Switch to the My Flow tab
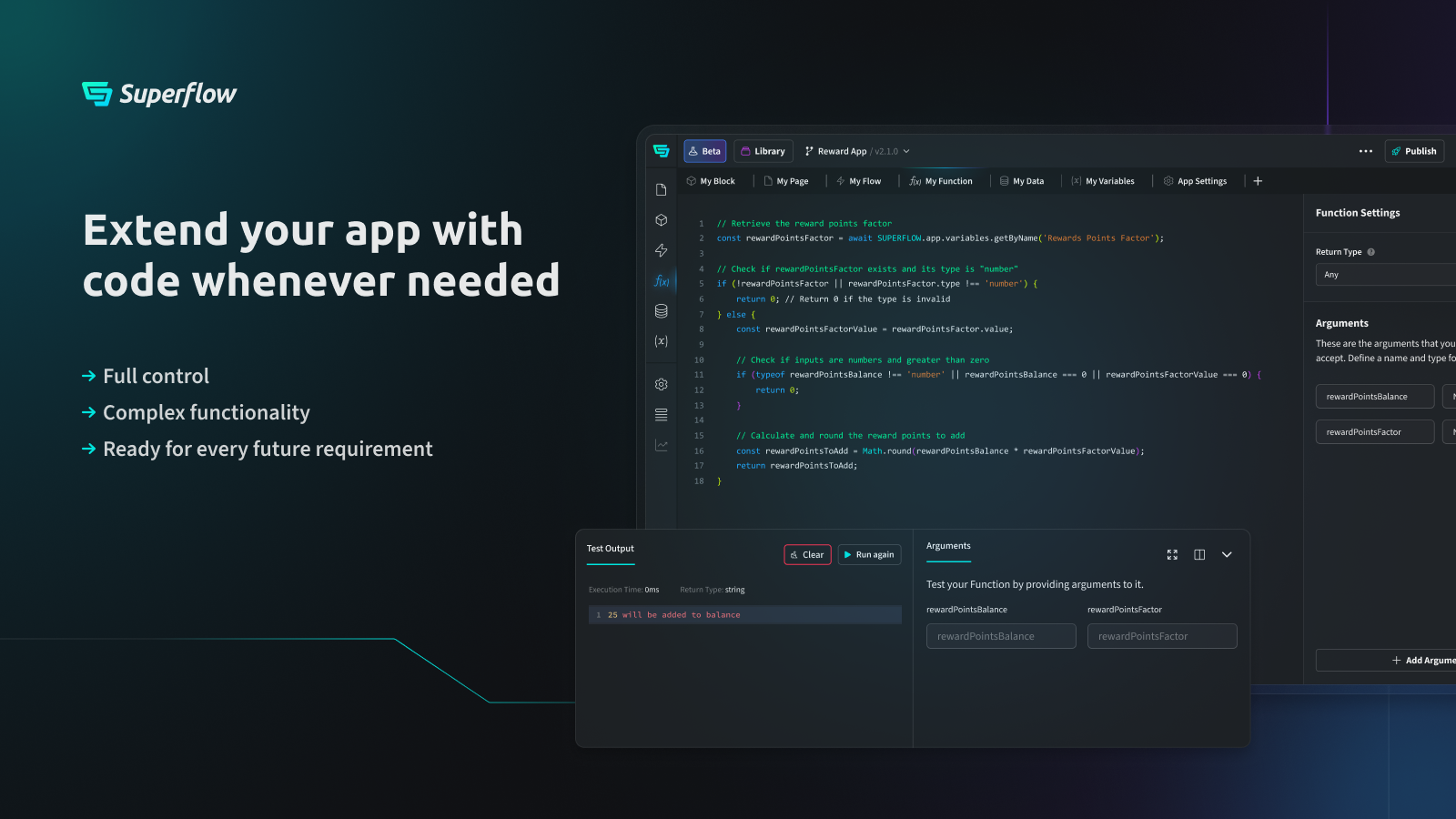This screenshot has width=1456, height=819. 858,181
